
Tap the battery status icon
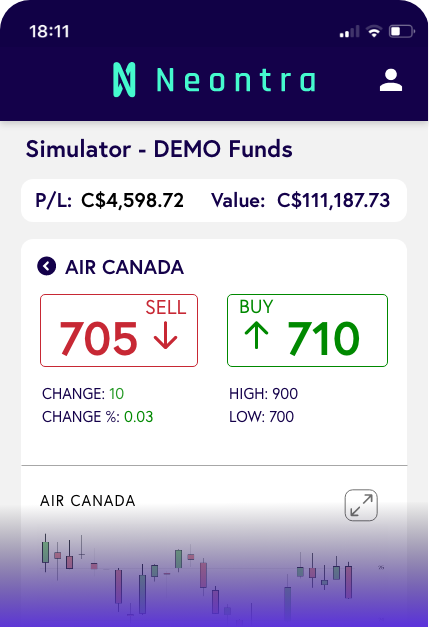[401, 31]
